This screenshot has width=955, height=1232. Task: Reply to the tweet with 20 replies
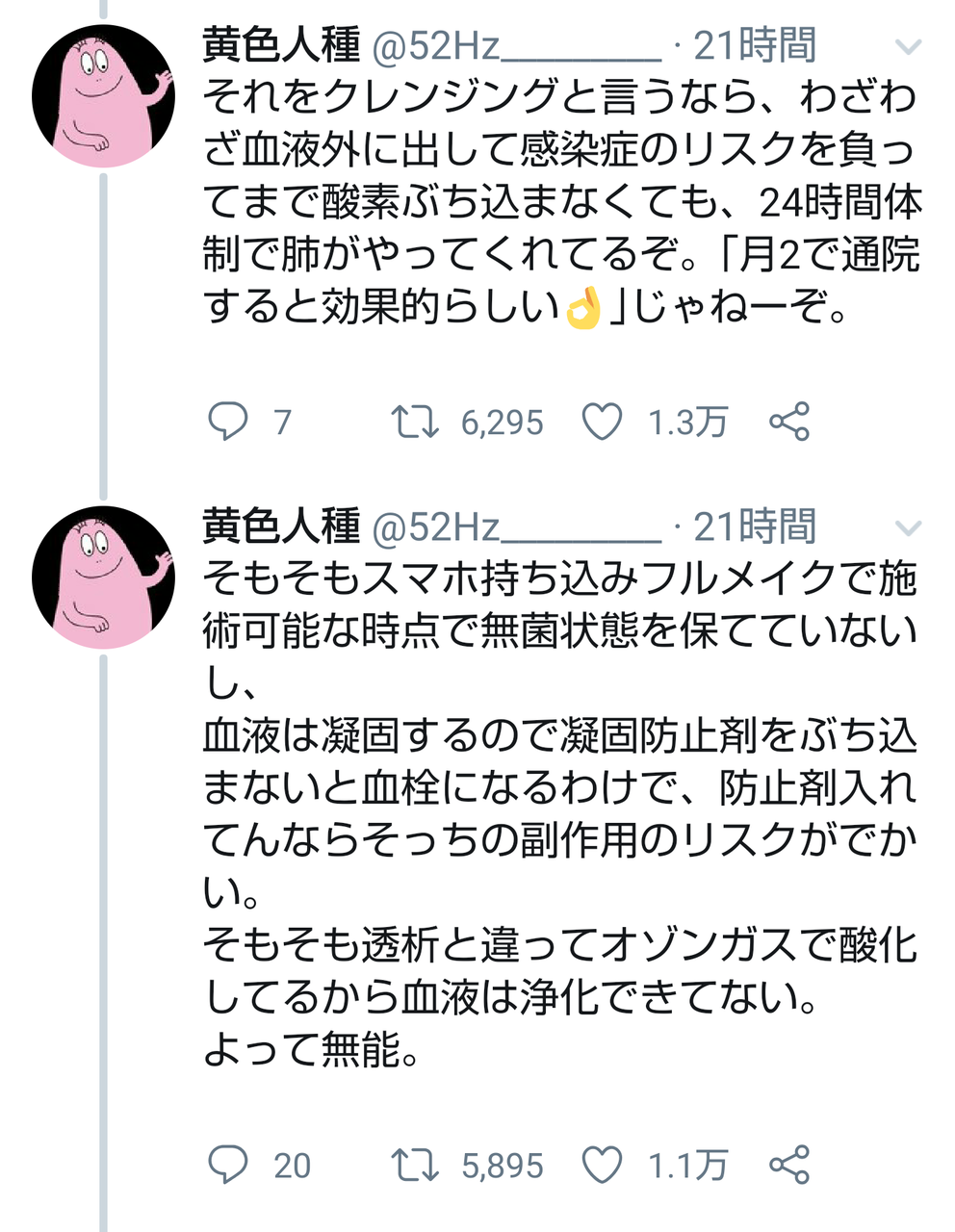click(228, 1166)
